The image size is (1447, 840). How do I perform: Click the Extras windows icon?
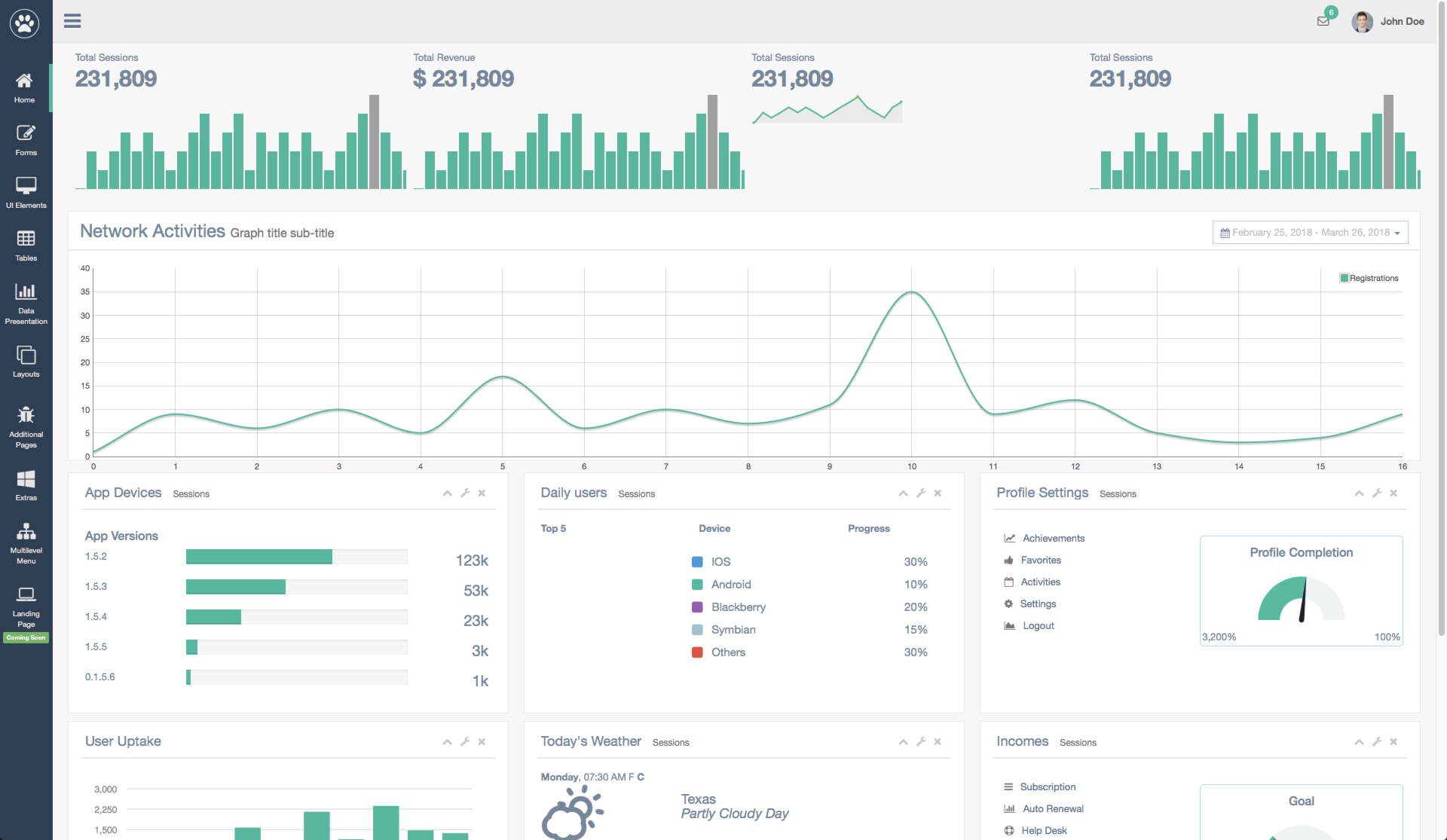point(26,479)
